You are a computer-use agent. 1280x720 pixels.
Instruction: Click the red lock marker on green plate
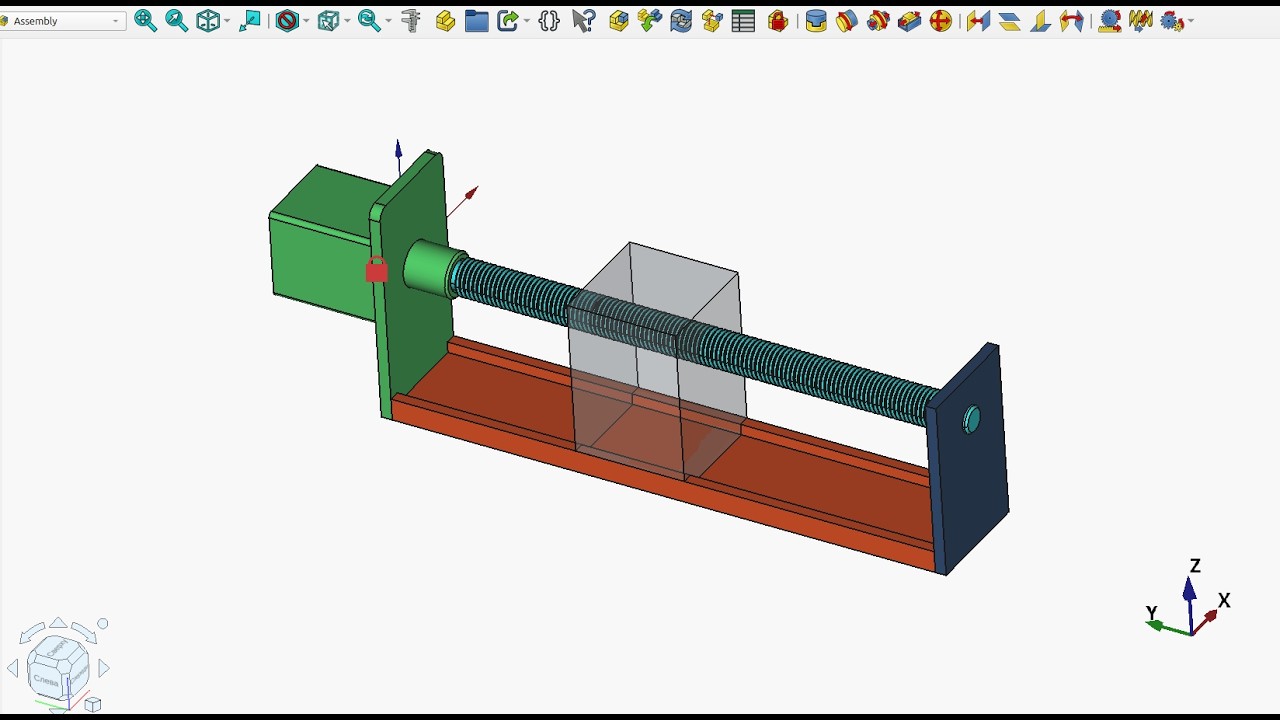coord(376,270)
